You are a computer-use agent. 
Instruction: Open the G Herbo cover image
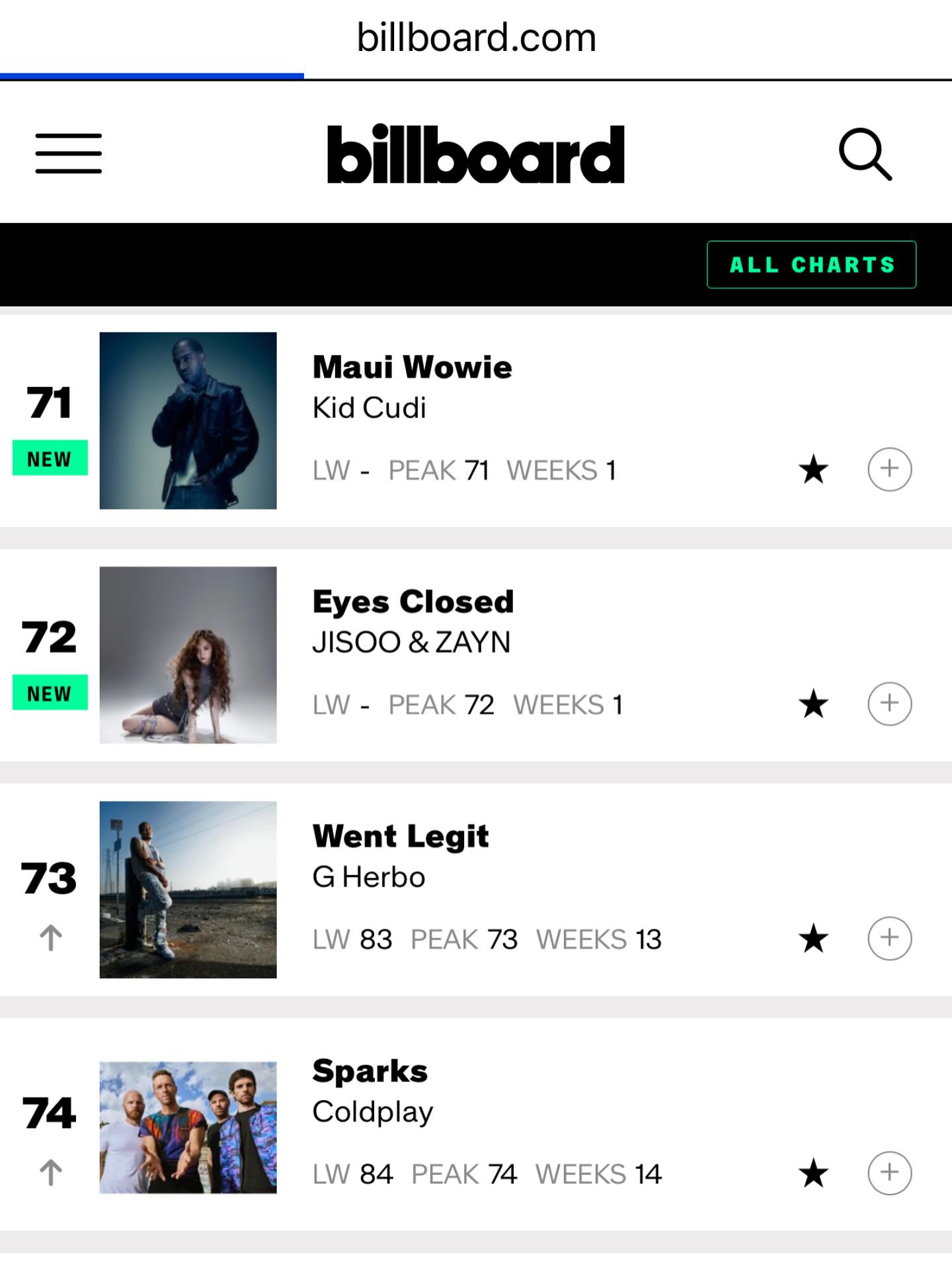(x=188, y=890)
